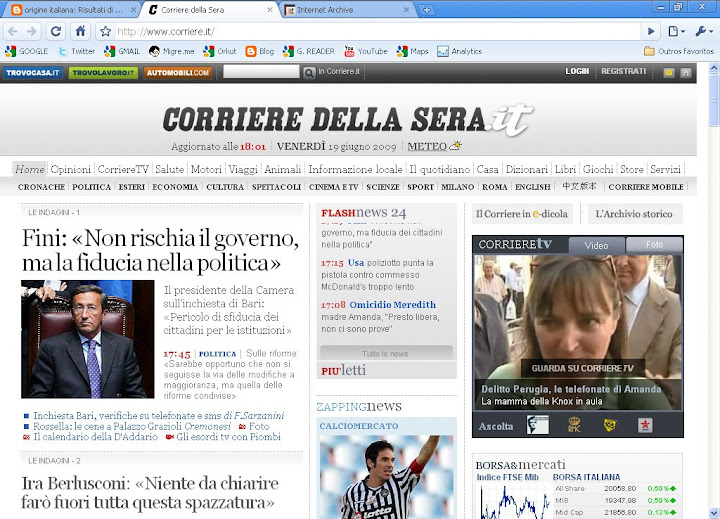Open the GMAIL bookmark
720x519 pixels.
(122, 51)
